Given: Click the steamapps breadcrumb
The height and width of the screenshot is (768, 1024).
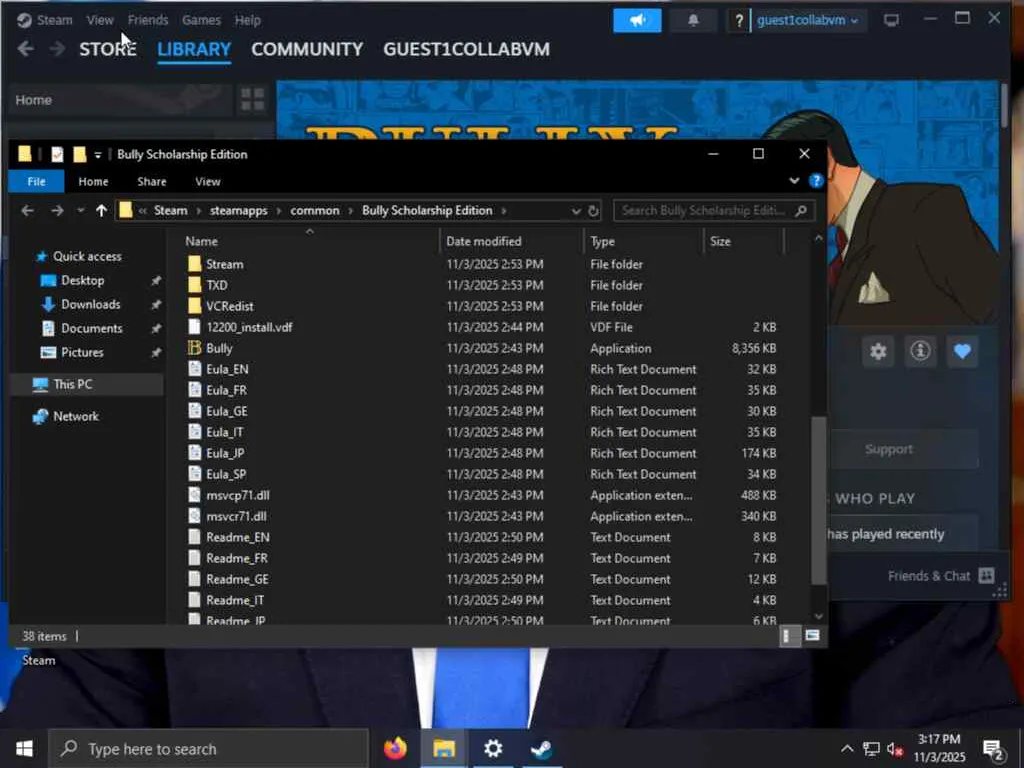Looking at the screenshot, I should point(238,211).
